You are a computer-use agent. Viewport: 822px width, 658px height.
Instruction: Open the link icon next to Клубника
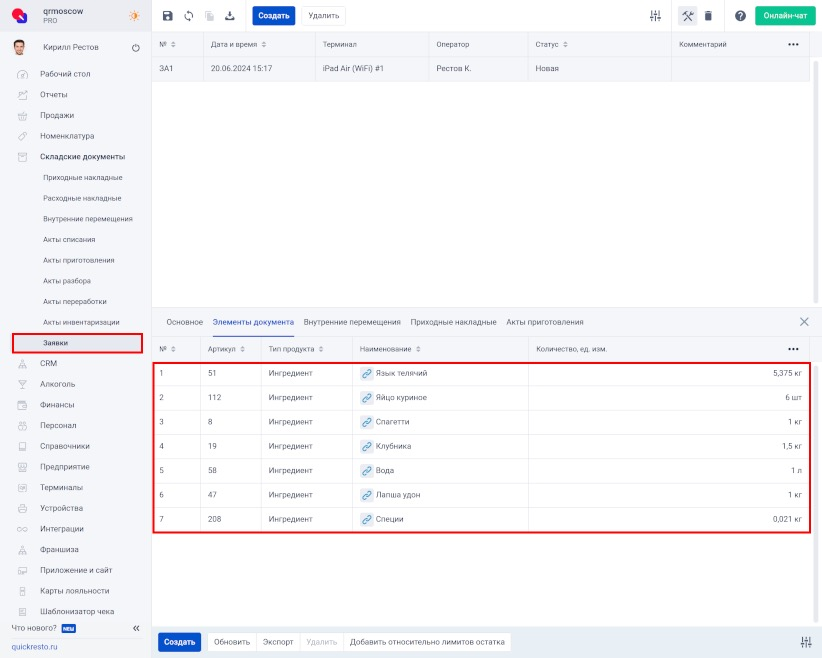(x=366, y=446)
